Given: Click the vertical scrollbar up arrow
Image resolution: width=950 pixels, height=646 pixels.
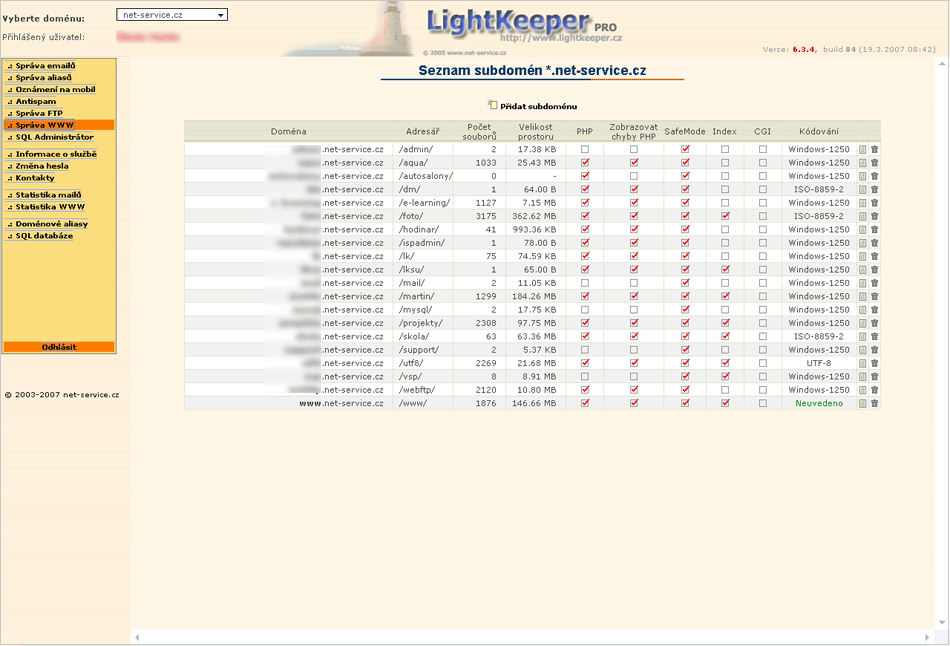Looking at the screenshot, I should click(x=942, y=63).
